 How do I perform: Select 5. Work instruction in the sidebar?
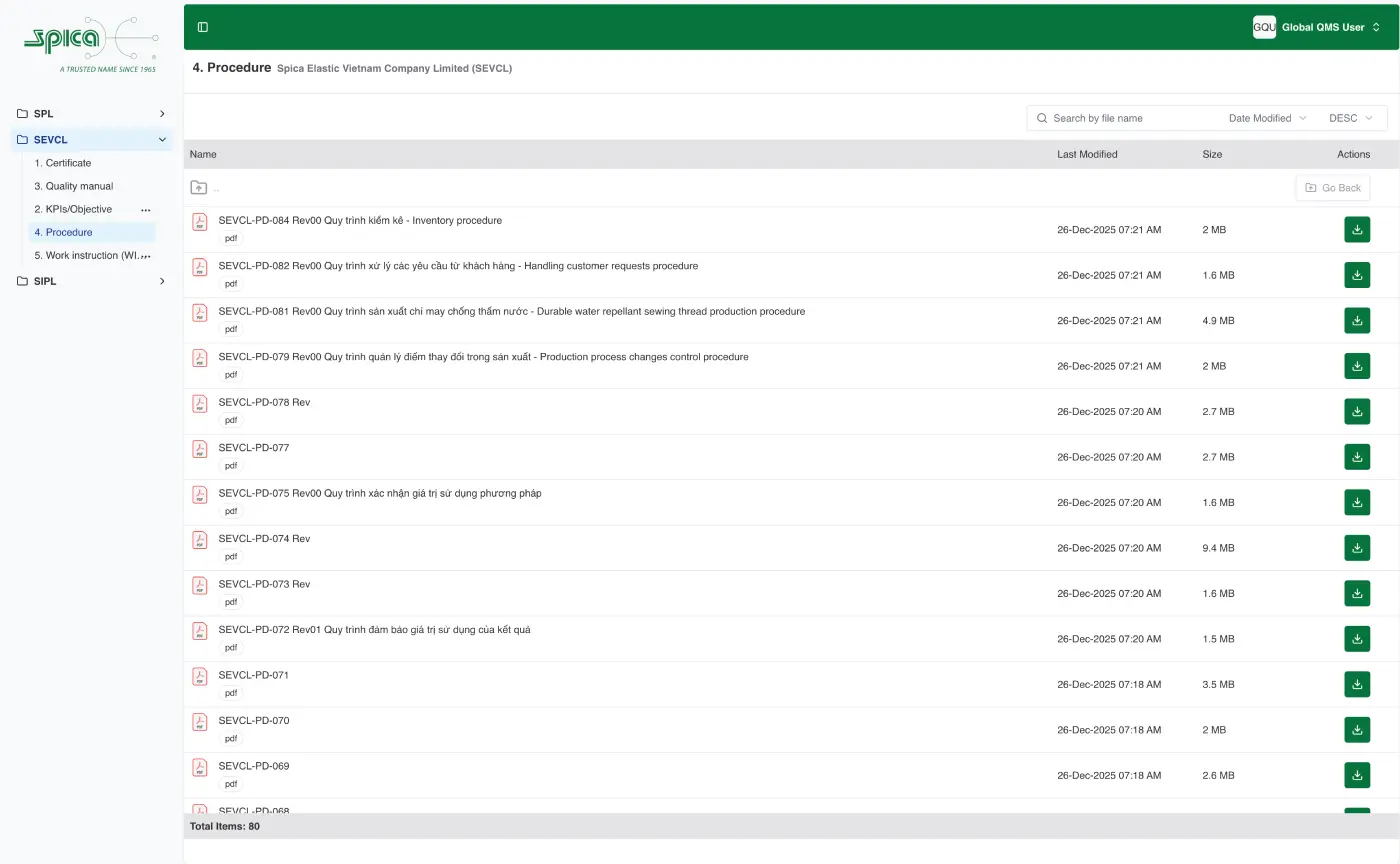point(90,255)
